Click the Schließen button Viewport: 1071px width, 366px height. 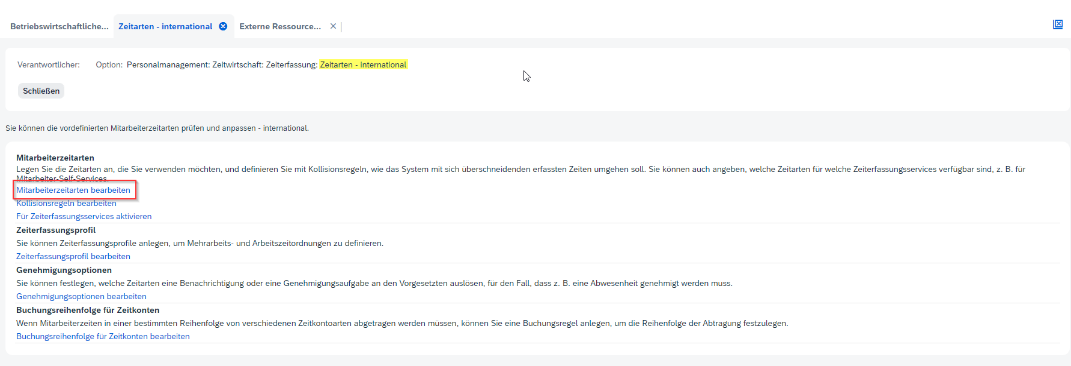click(x=41, y=91)
